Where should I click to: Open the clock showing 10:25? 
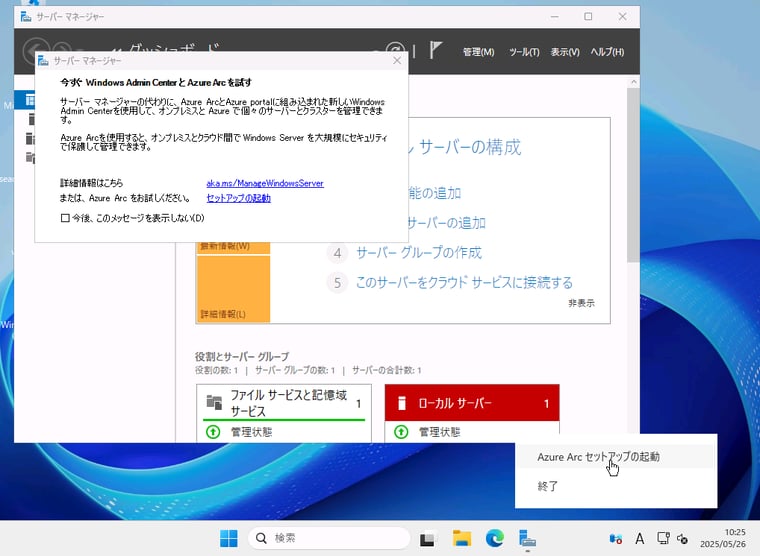(x=723, y=538)
